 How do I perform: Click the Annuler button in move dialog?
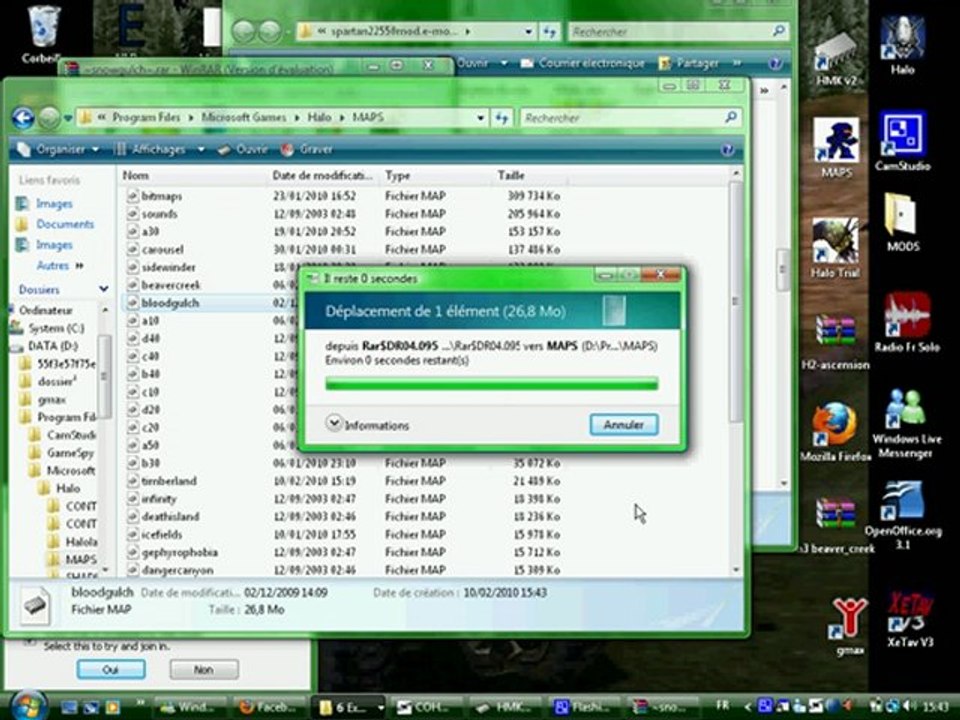point(624,424)
